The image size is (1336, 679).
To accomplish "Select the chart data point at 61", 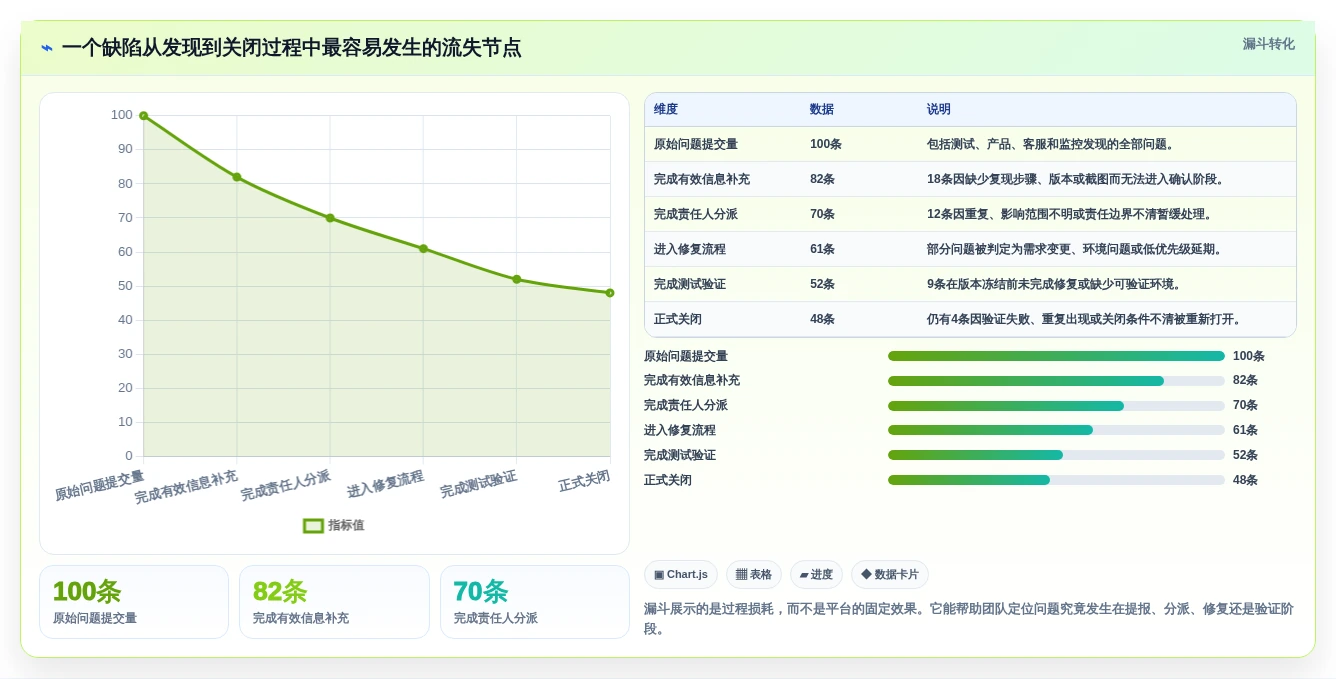I will [x=423, y=249].
